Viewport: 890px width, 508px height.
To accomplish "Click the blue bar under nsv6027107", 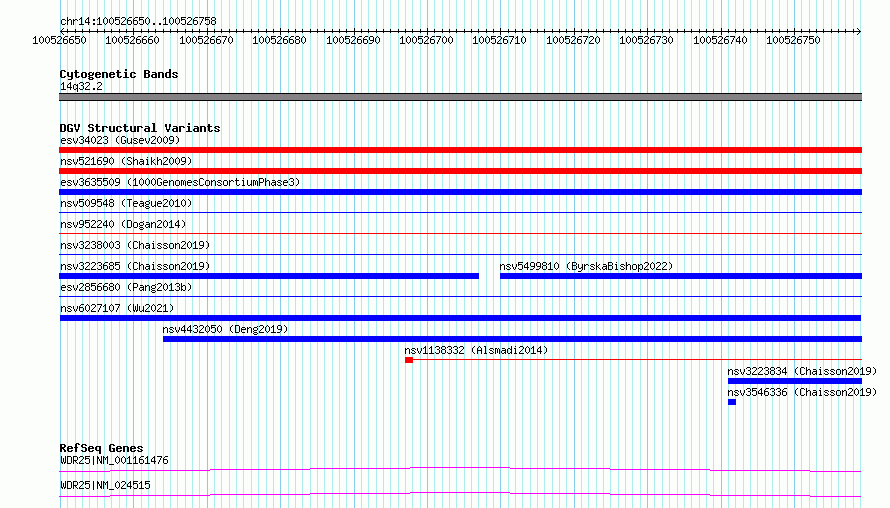I will click(460, 318).
